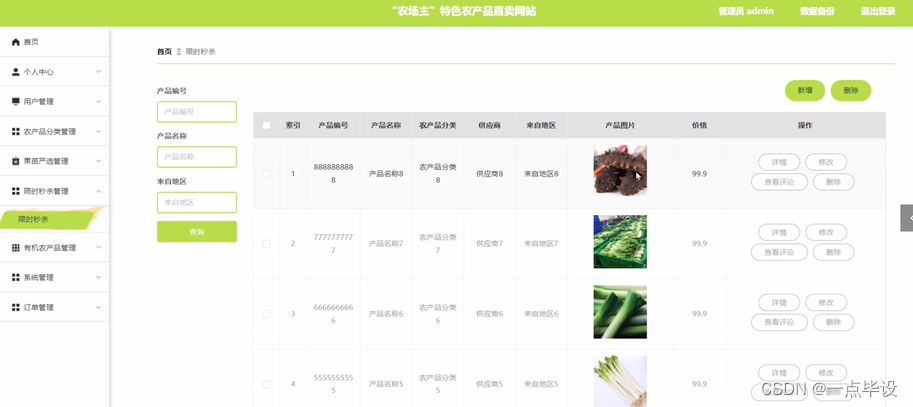Click the green 删除 button above table
The image size is (913, 407).
point(851,90)
